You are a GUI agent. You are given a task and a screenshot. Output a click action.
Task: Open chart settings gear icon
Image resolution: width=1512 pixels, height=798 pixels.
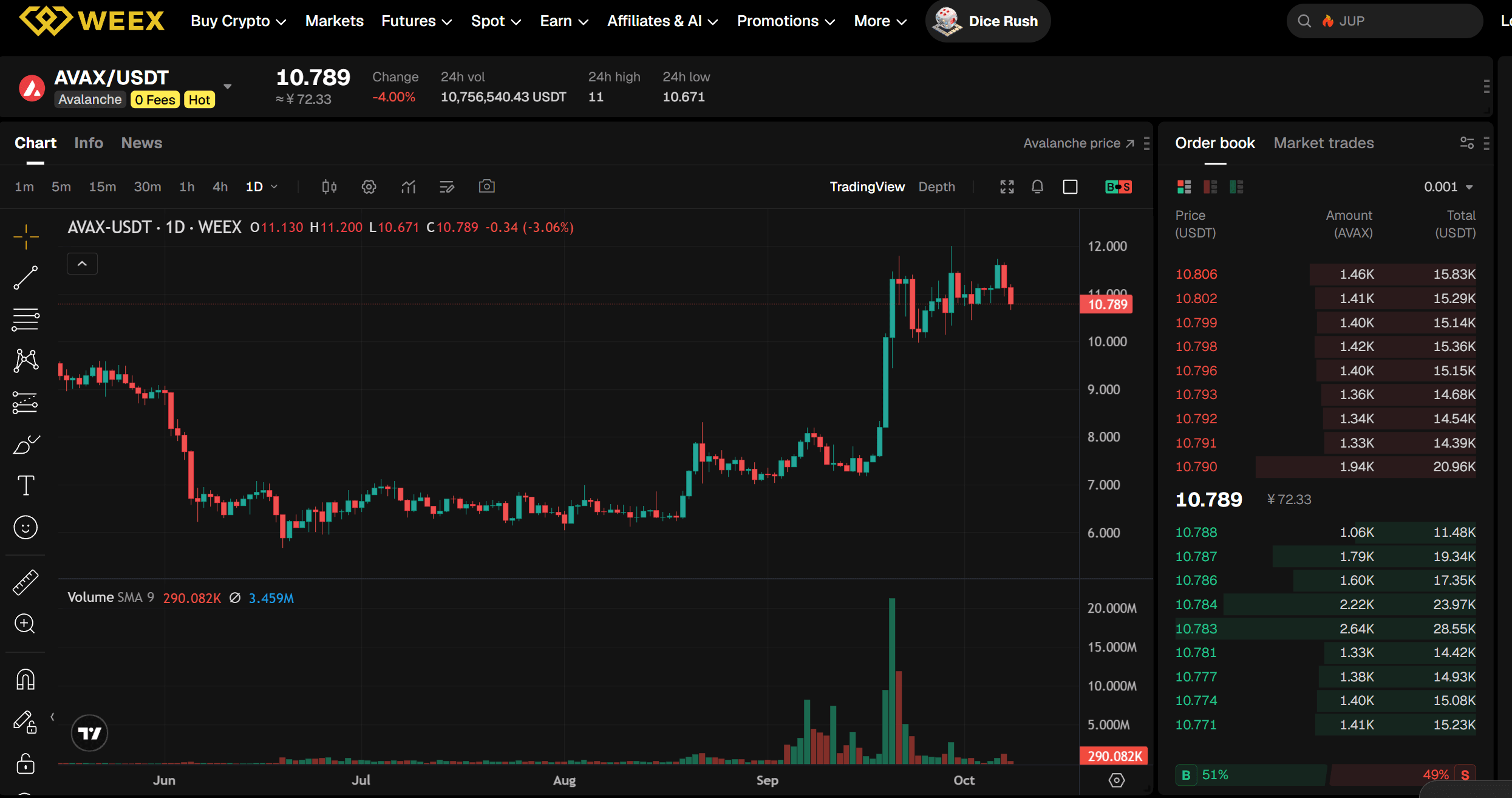[x=369, y=187]
